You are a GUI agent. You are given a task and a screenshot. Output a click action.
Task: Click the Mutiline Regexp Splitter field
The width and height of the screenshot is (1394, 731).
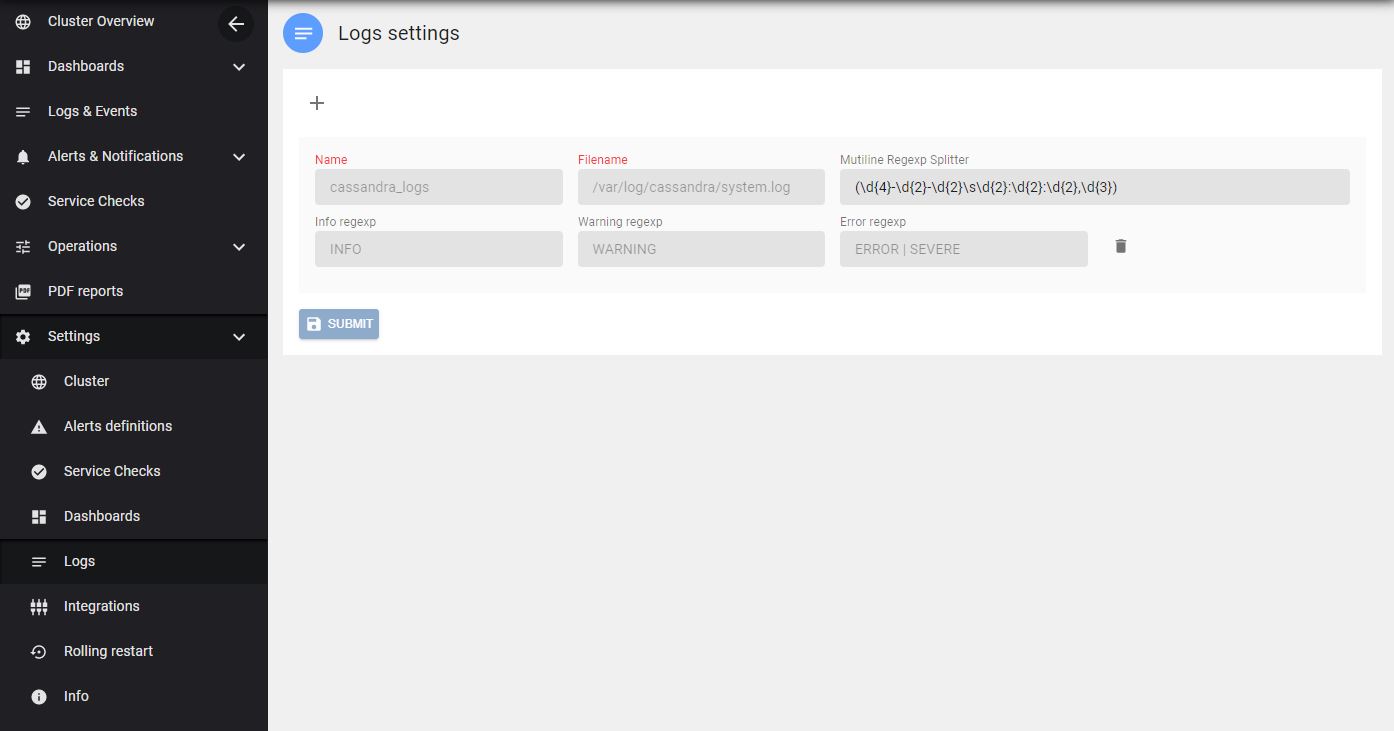pos(1094,187)
